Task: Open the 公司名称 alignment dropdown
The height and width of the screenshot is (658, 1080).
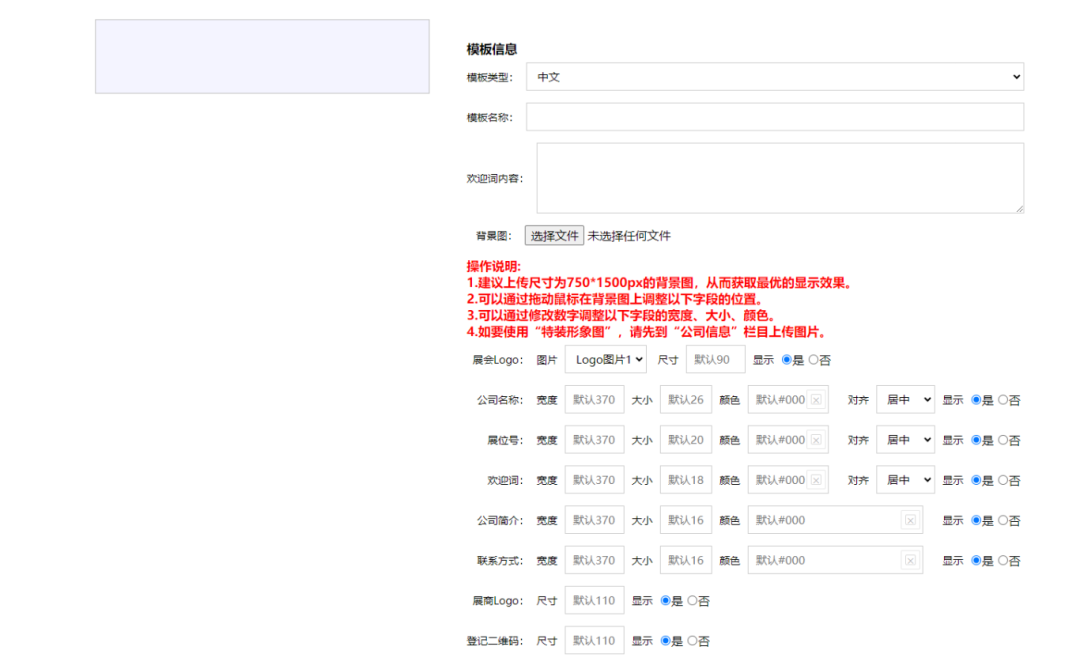Action: 905,400
